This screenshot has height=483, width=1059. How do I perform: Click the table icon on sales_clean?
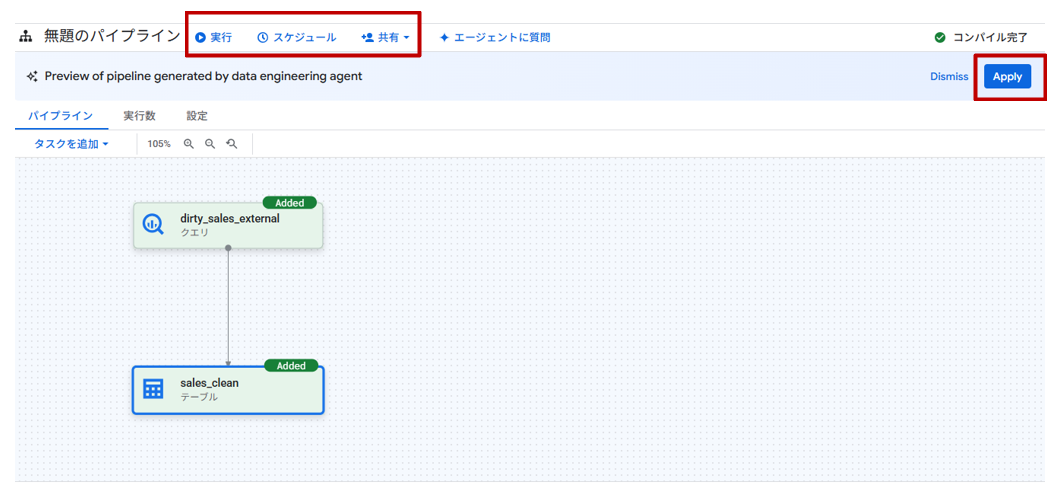153,389
